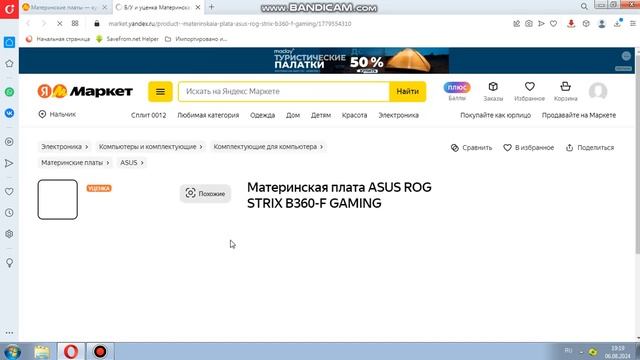Expand Комплектующие для компьютера breadcrumb

[x=268, y=147]
